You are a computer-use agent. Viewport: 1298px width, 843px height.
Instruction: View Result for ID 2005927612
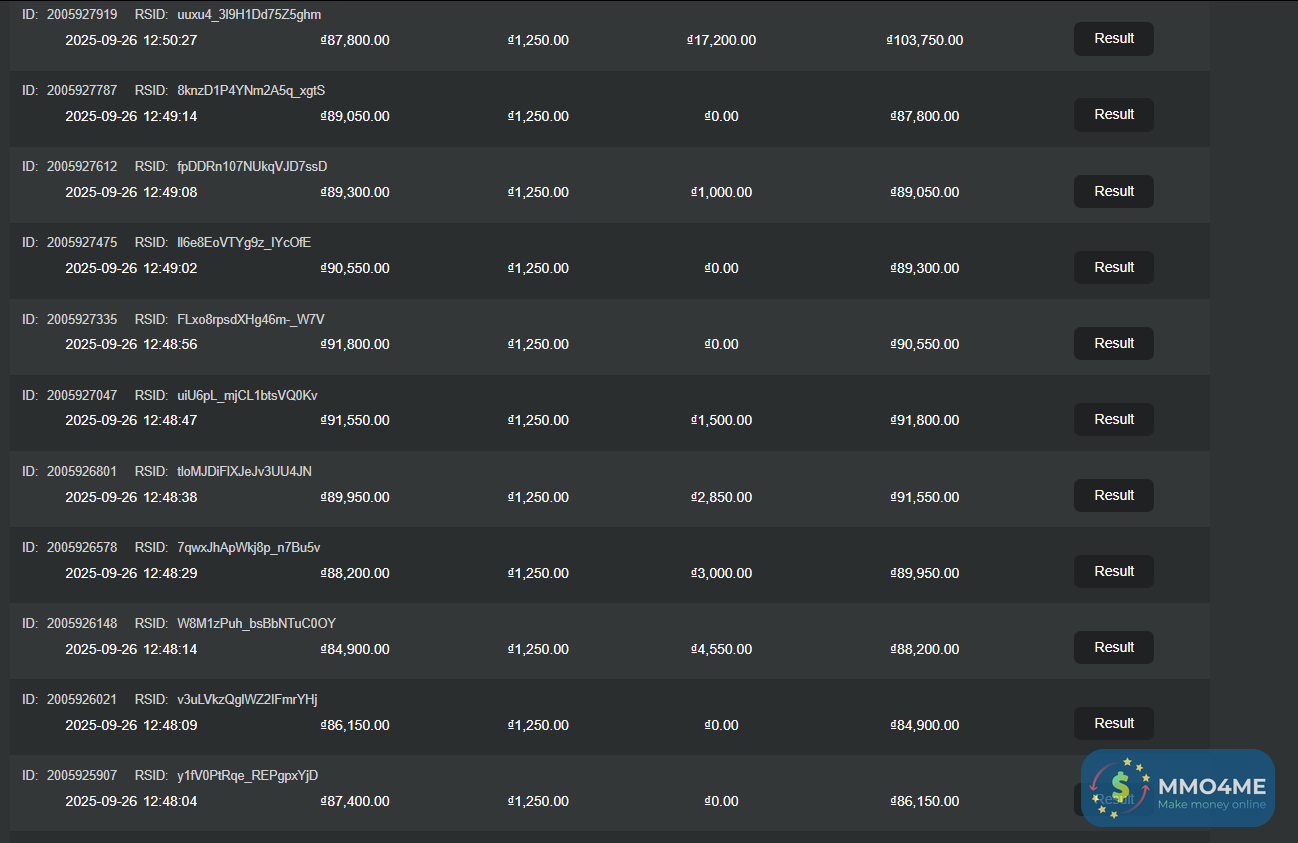coord(1113,191)
